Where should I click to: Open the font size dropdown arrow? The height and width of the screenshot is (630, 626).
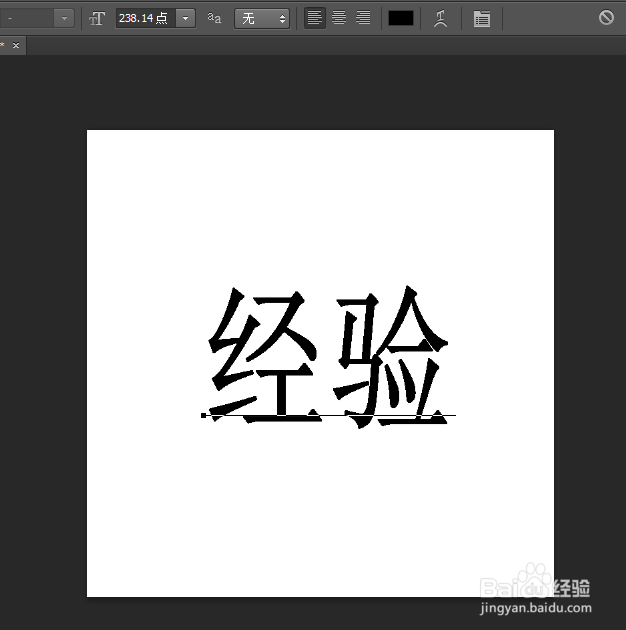coord(186,18)
